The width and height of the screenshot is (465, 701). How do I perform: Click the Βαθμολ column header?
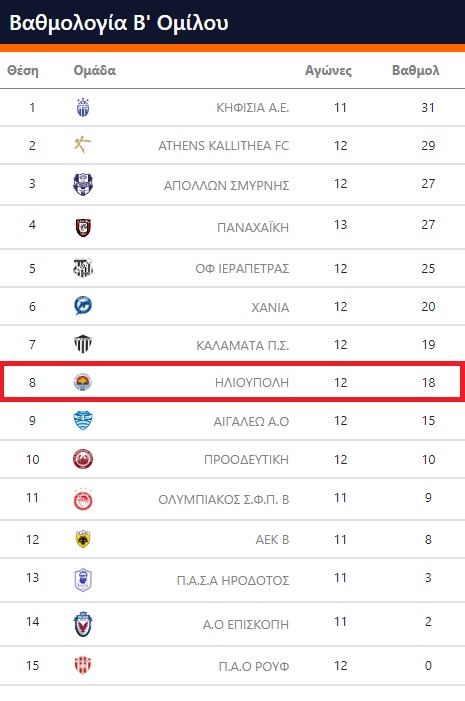click(416, 71)
